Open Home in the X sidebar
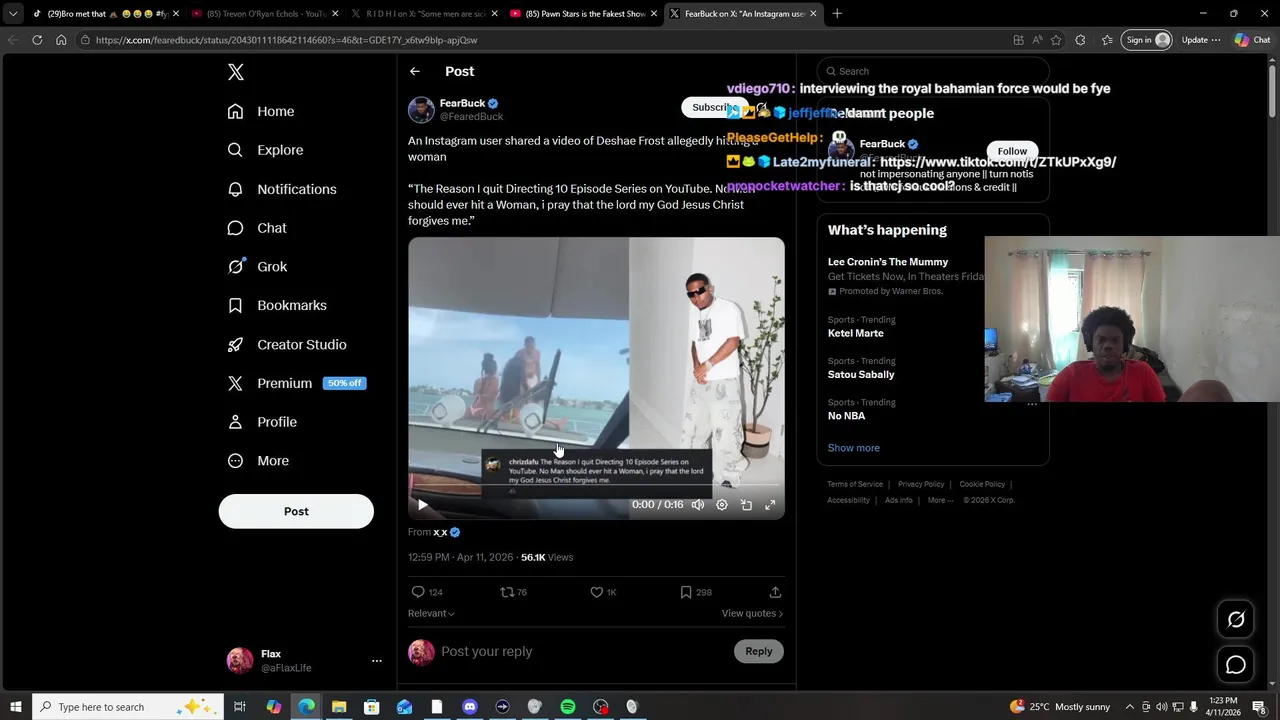 [261, 111]
